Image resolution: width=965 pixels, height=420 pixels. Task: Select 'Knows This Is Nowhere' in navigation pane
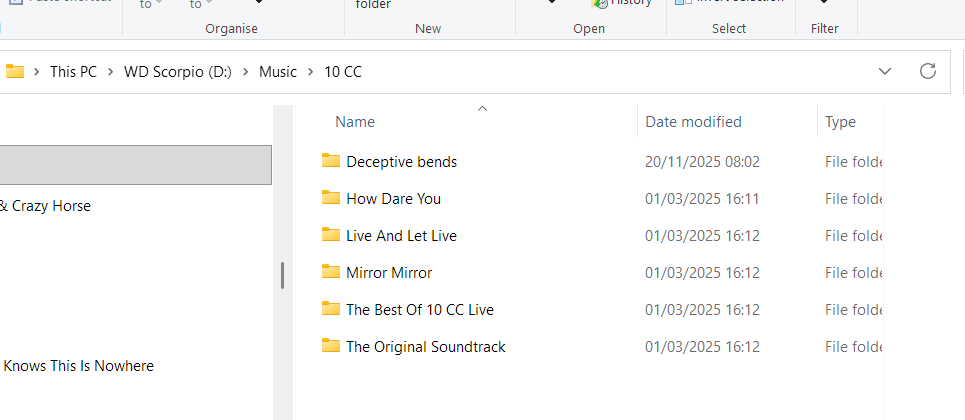click(x=78, y=366)
